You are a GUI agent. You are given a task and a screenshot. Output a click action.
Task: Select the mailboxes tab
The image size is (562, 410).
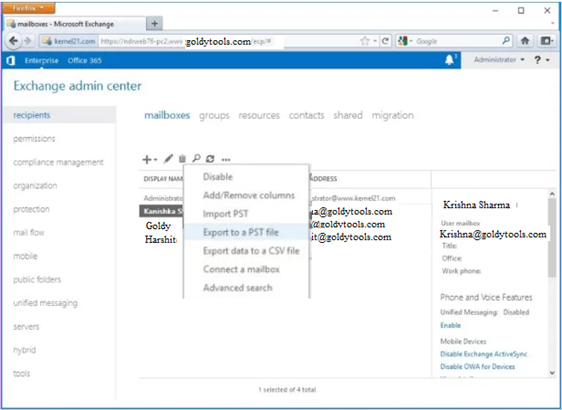click(x=167, y=115)
